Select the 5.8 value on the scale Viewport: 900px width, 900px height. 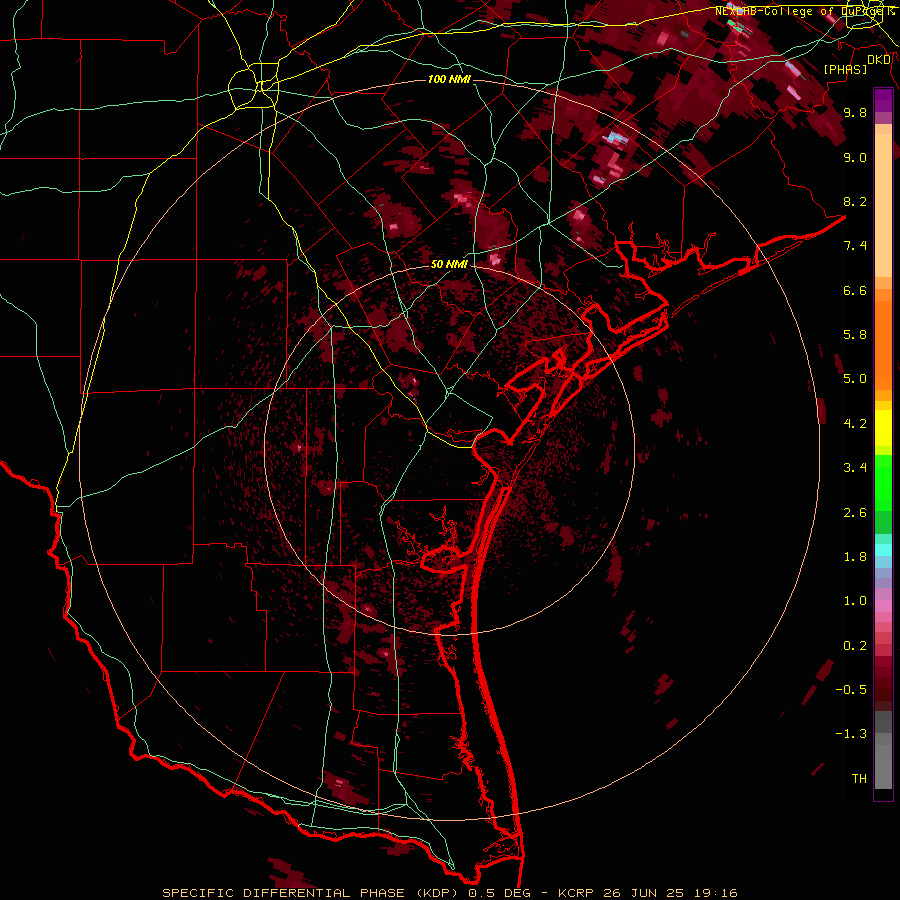tap(855, 335)
